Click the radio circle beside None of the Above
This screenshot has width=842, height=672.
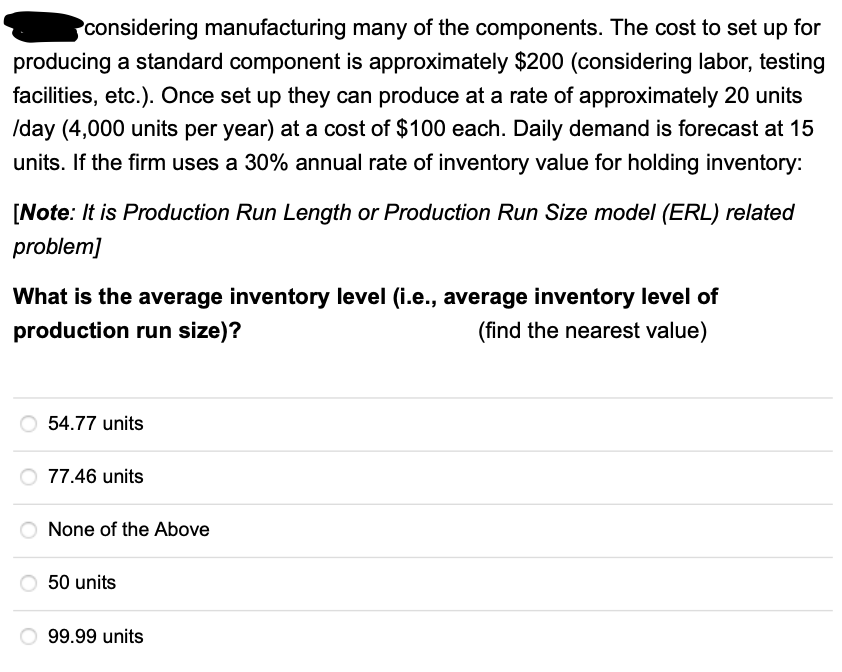coord(27,527)
